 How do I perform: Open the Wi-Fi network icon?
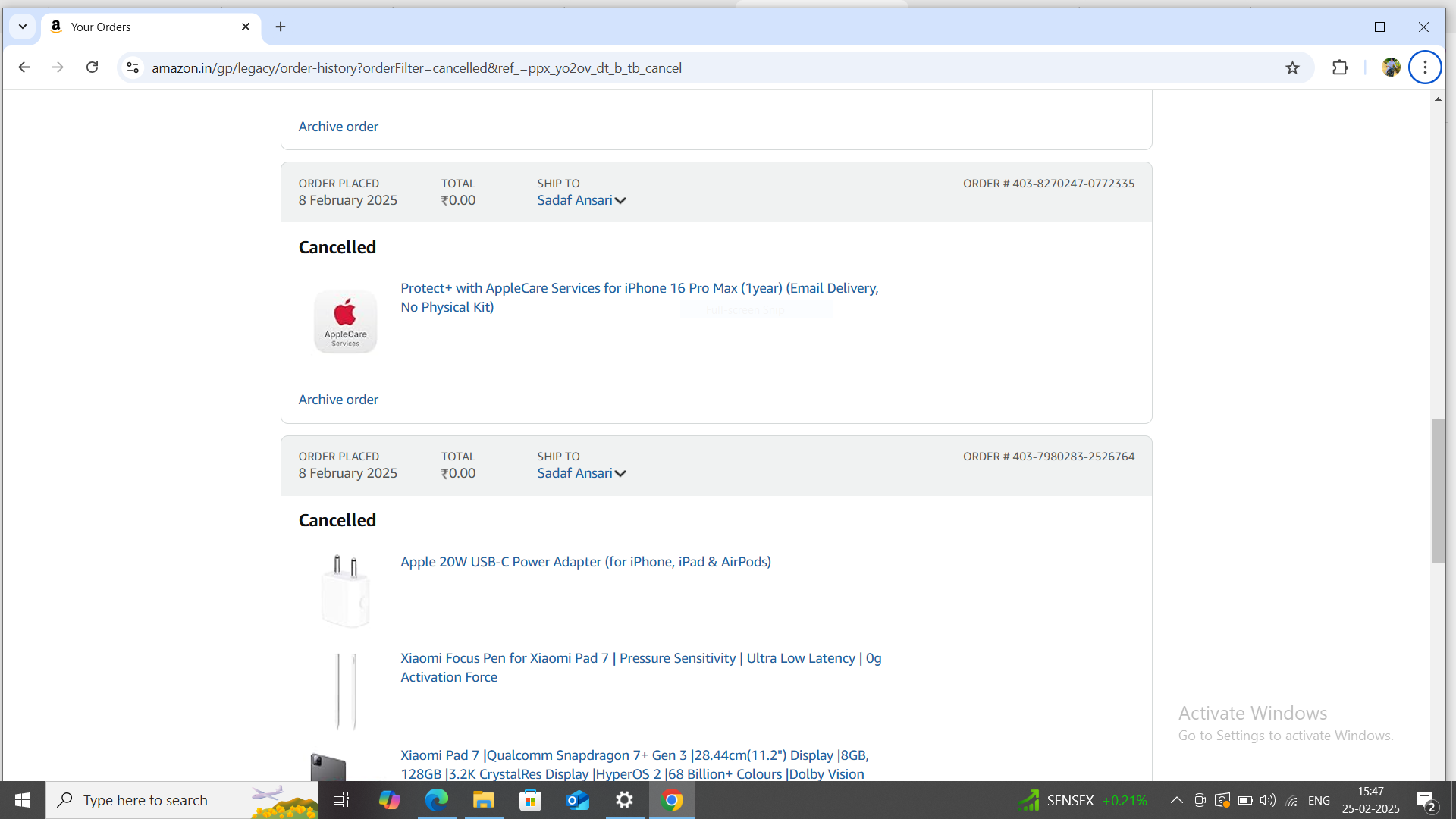pos(1292,800)
